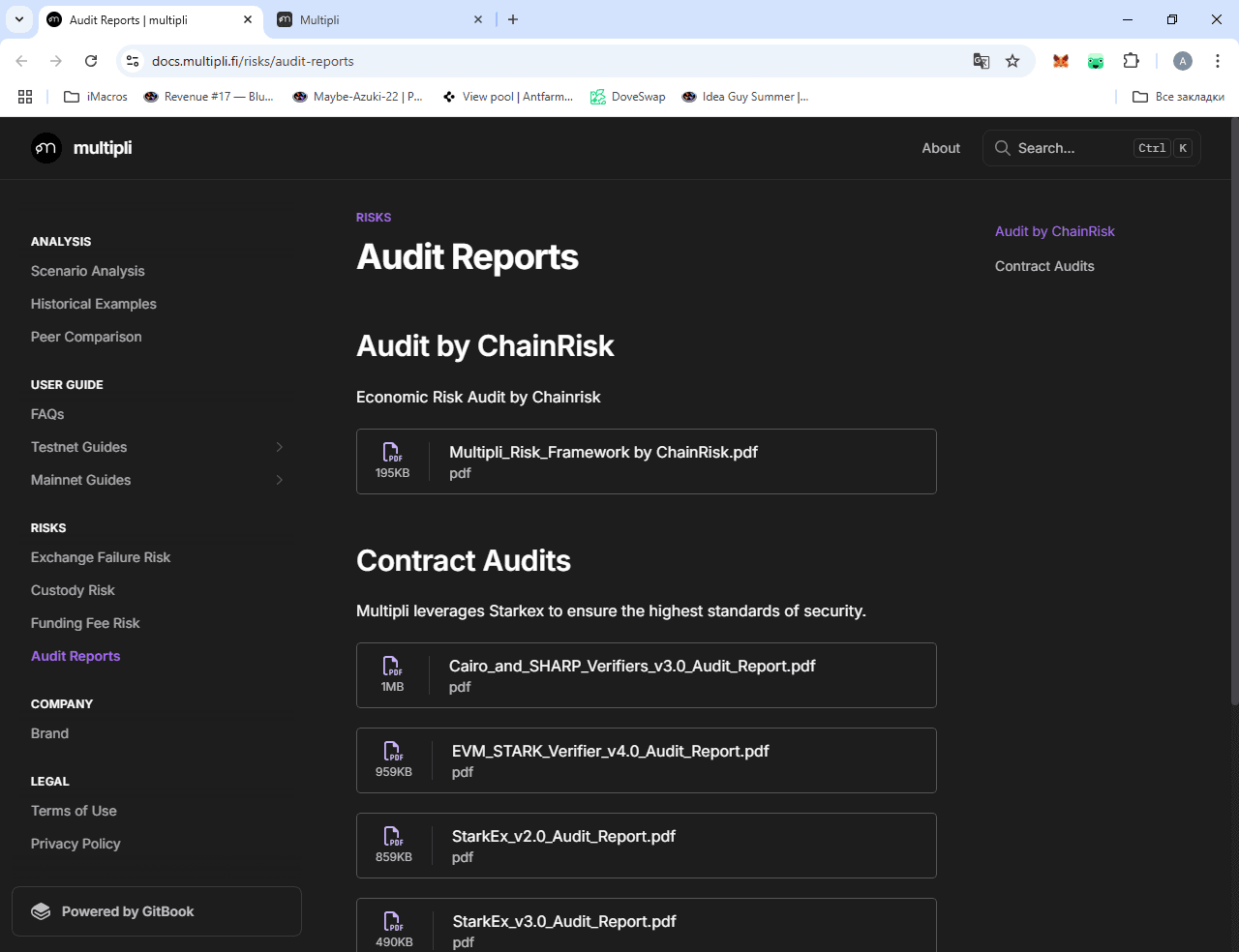Open Funding Fee Risk page
Screen dimensions: 1239x952
click(85, 623)
